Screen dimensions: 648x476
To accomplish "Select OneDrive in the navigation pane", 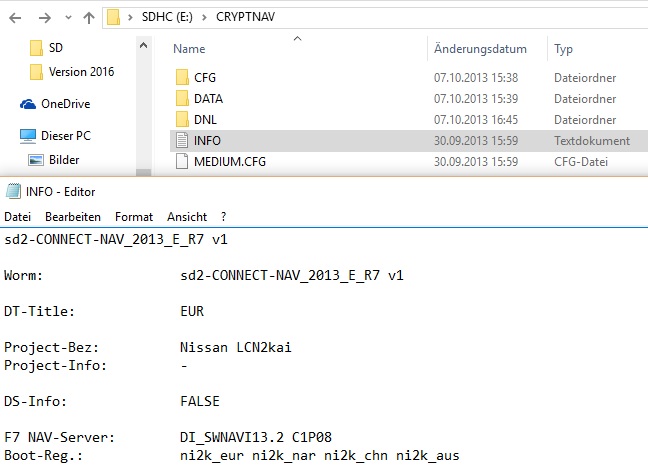I will coord(65,104).
